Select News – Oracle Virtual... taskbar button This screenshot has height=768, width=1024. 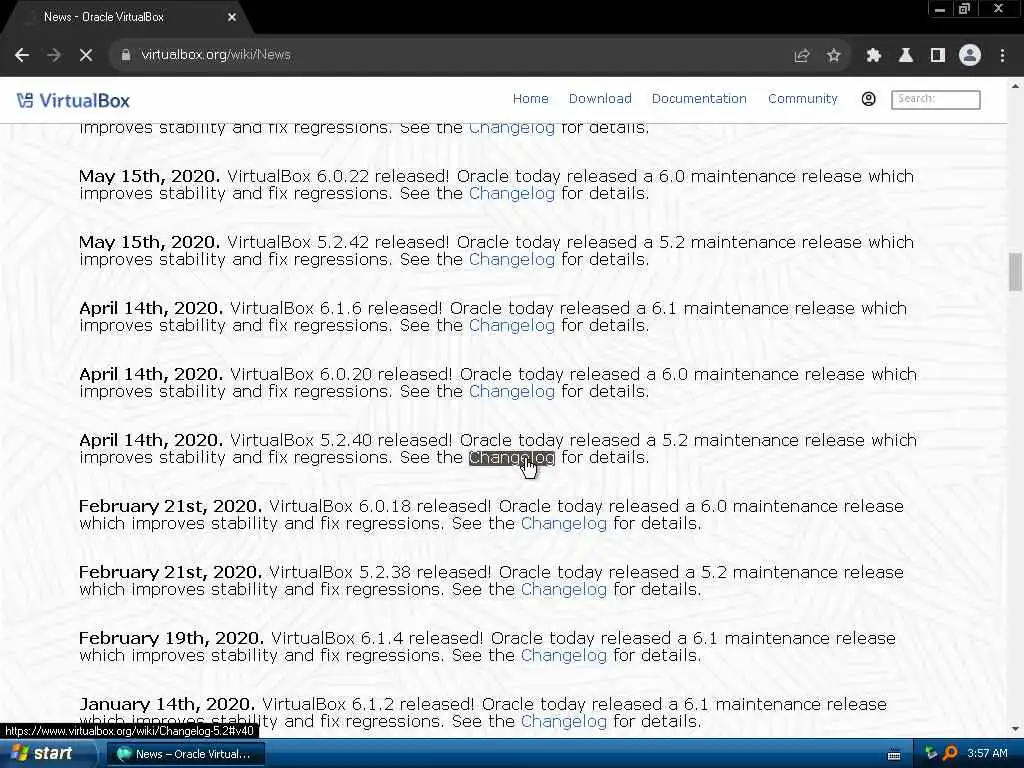186,754
